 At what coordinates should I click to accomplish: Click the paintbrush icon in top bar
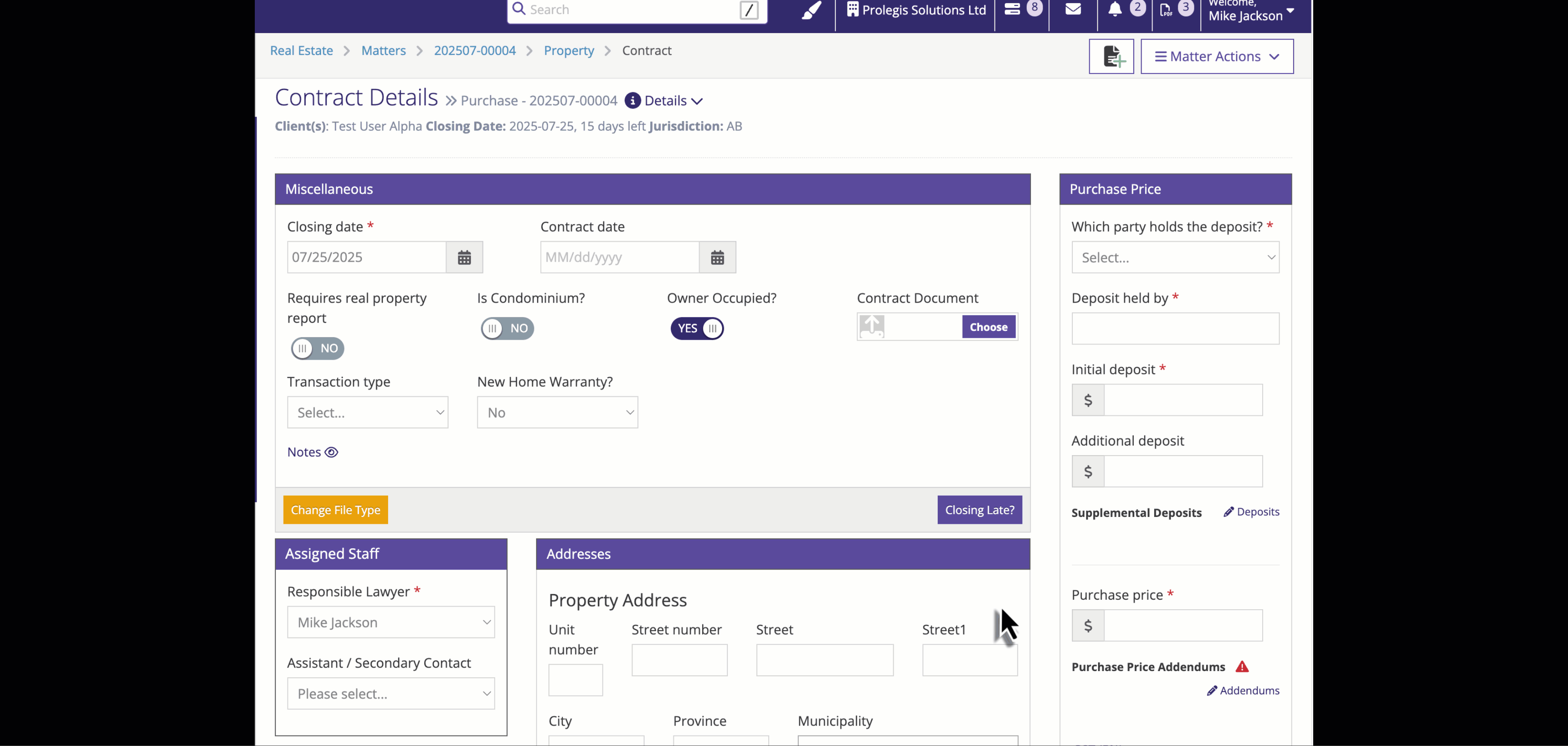click(811, 10)
